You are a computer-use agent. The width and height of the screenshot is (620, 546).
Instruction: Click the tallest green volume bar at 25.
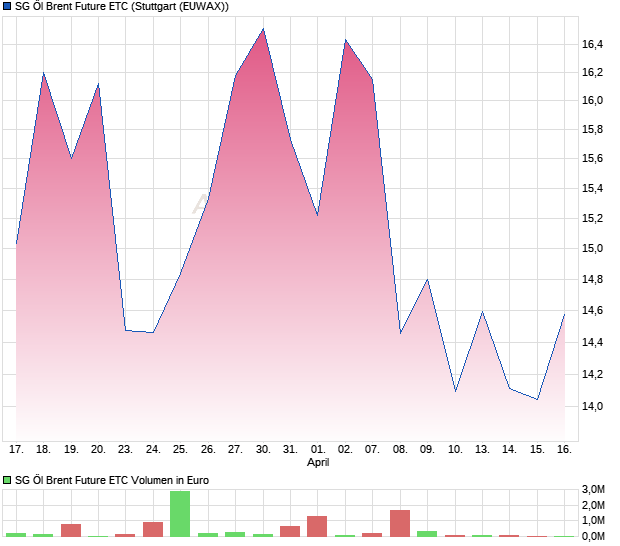180,514
